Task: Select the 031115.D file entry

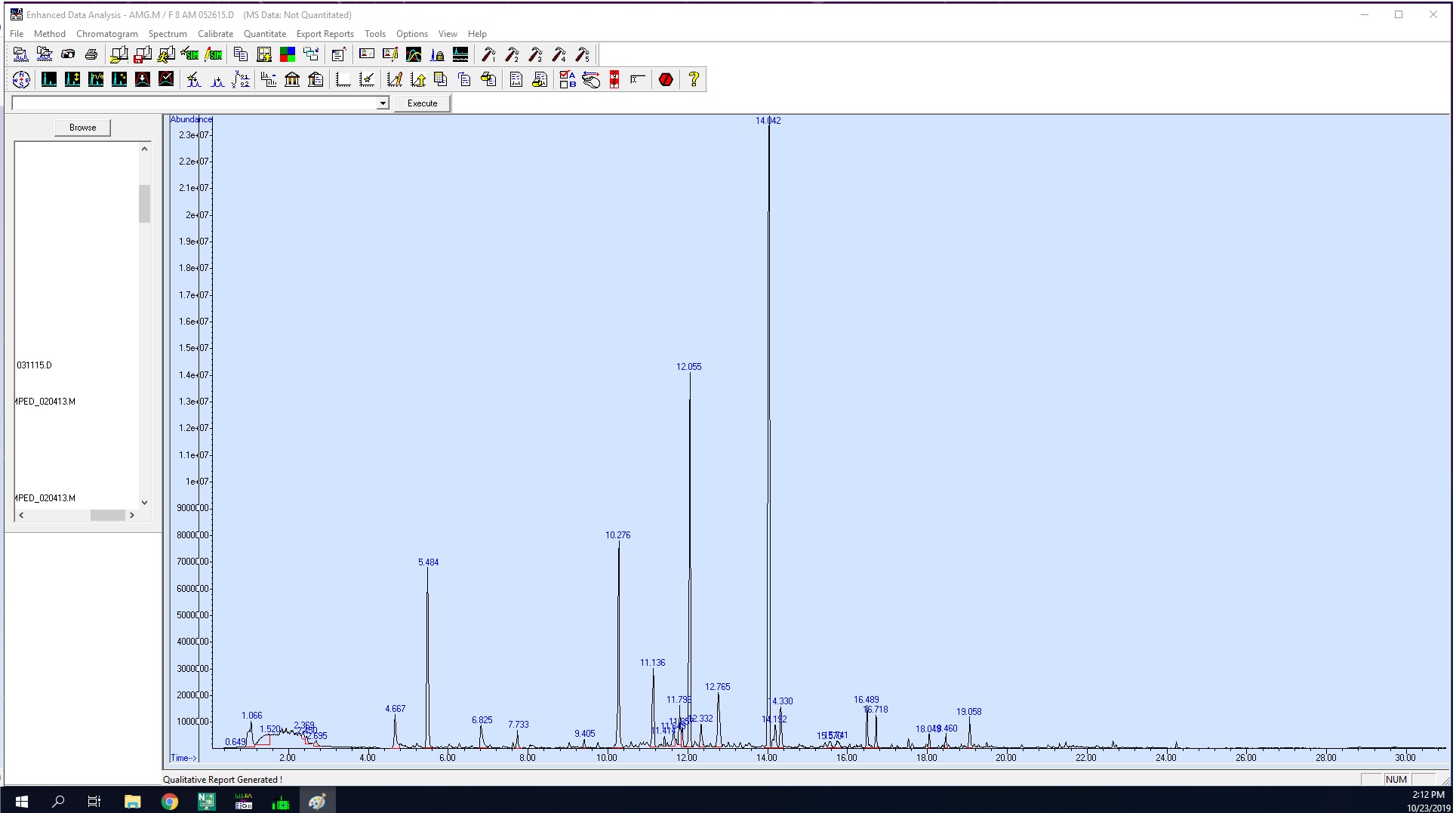Action: [x=35, y=365]
